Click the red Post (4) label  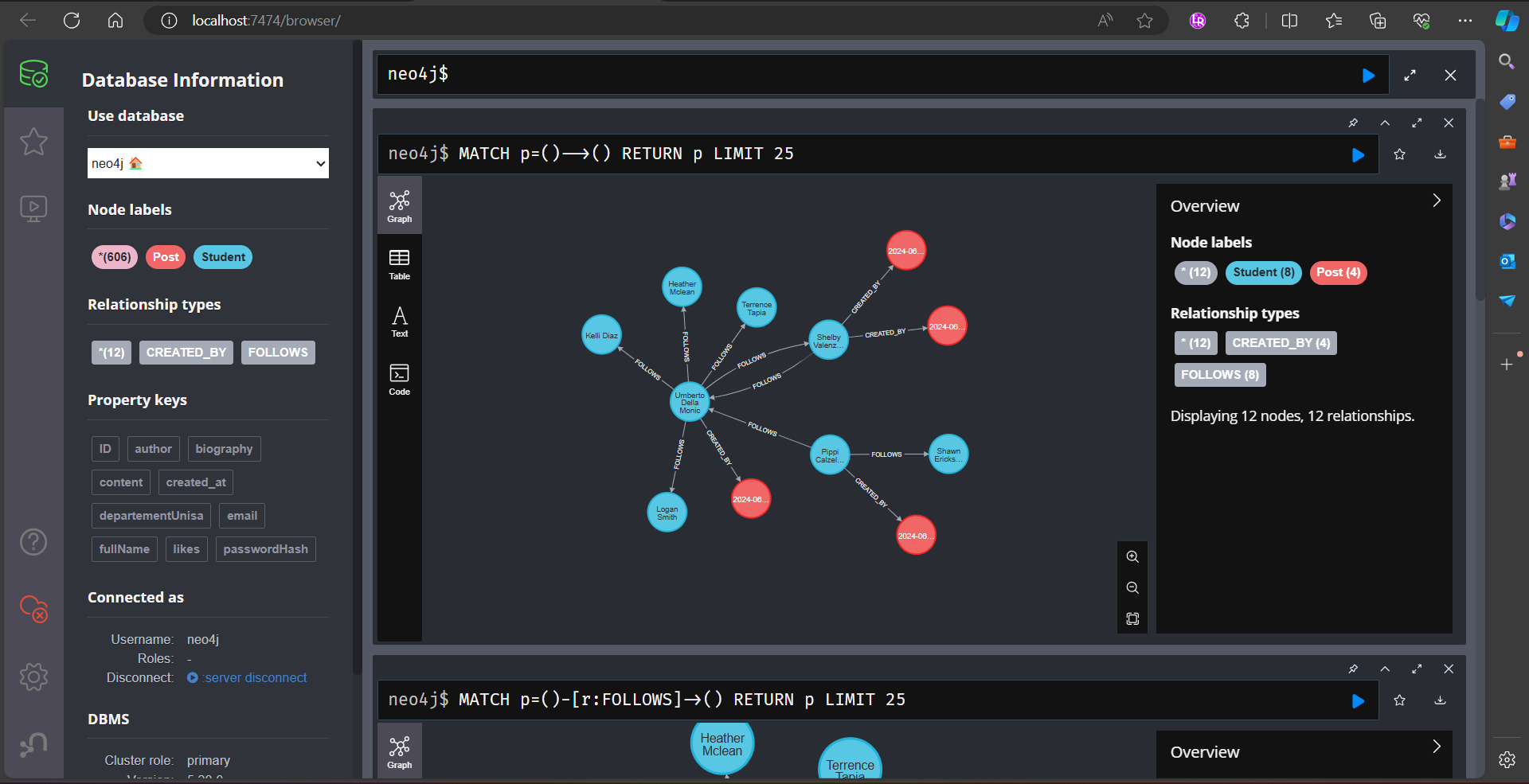pos(1338,272)
